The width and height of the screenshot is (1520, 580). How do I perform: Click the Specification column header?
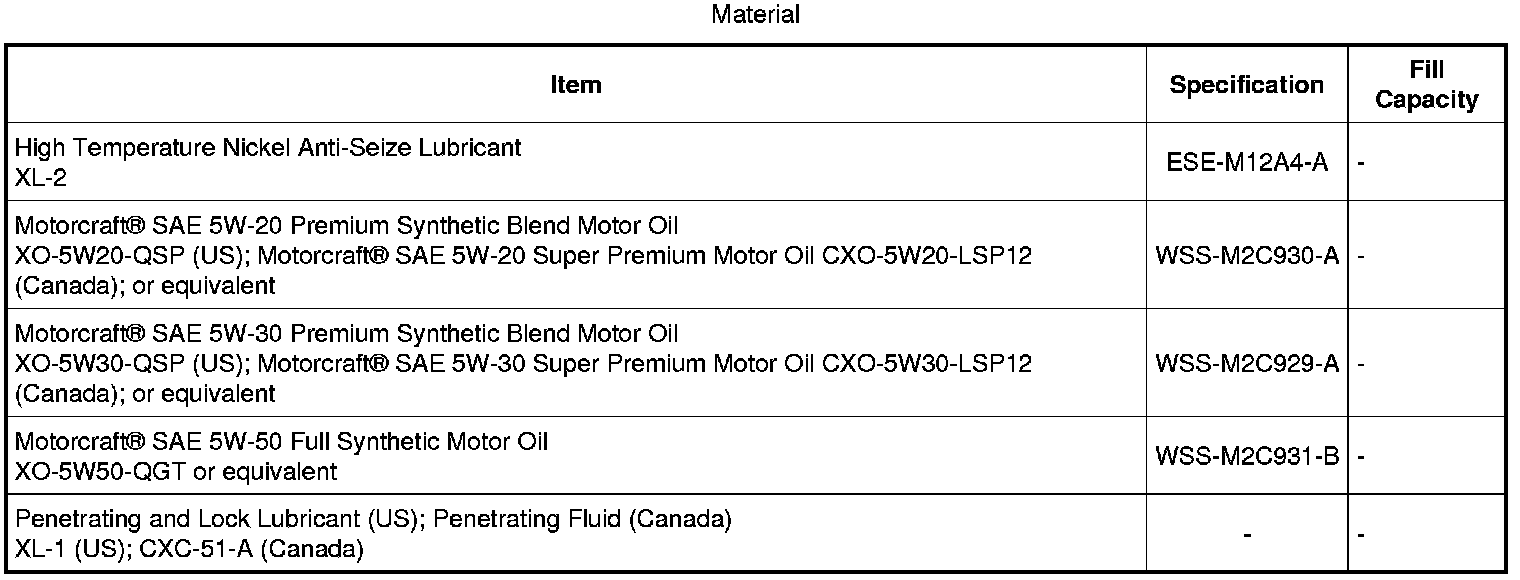[x=1246, y=85]
